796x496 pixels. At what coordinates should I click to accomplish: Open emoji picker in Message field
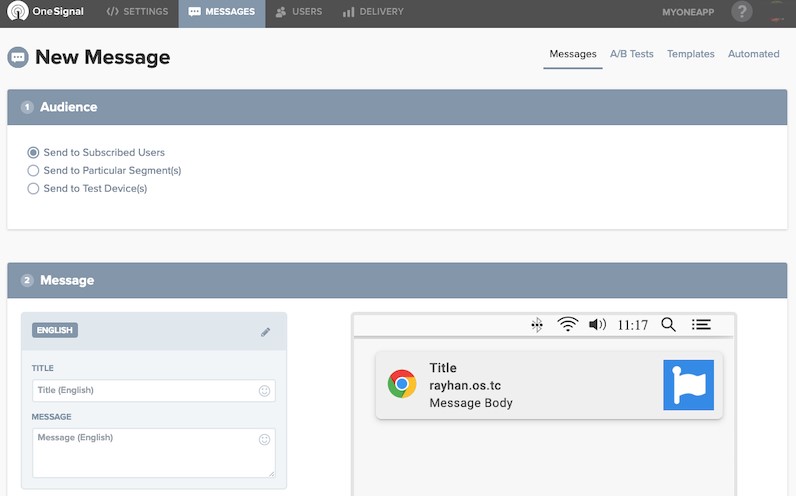(x=265, y=439)
